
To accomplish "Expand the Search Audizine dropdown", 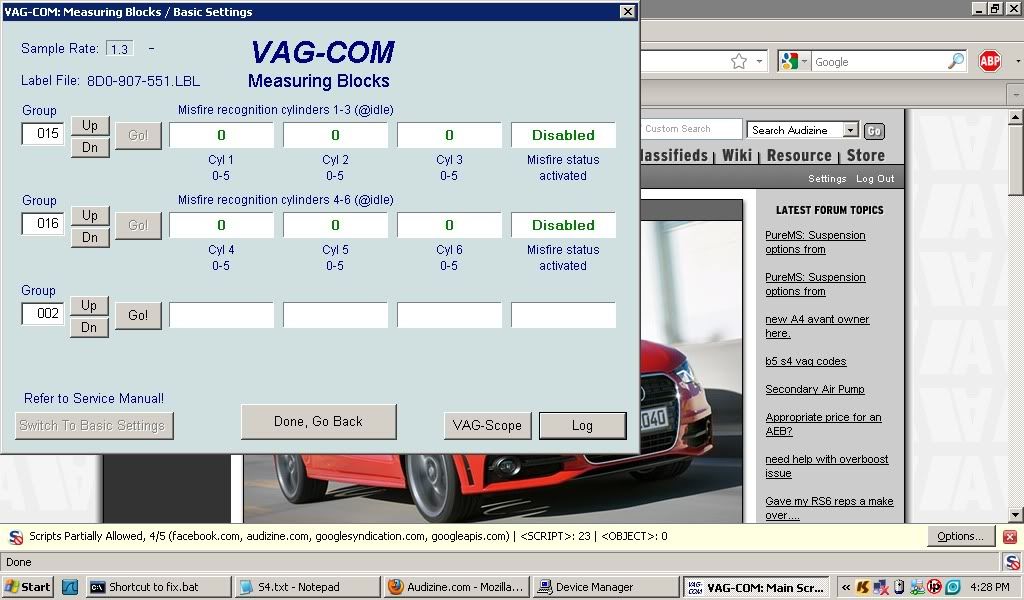I will [x=850, y=130].
